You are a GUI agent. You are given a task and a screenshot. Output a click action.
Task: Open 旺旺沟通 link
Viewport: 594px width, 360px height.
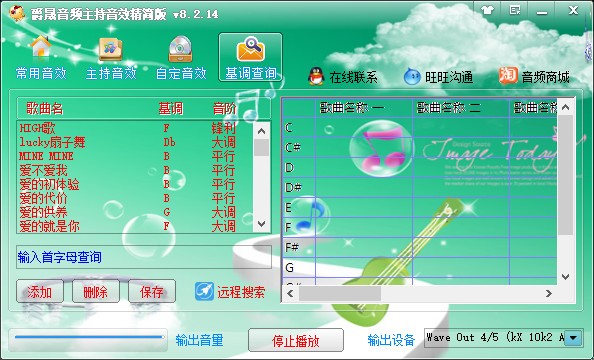coord(449,77)
